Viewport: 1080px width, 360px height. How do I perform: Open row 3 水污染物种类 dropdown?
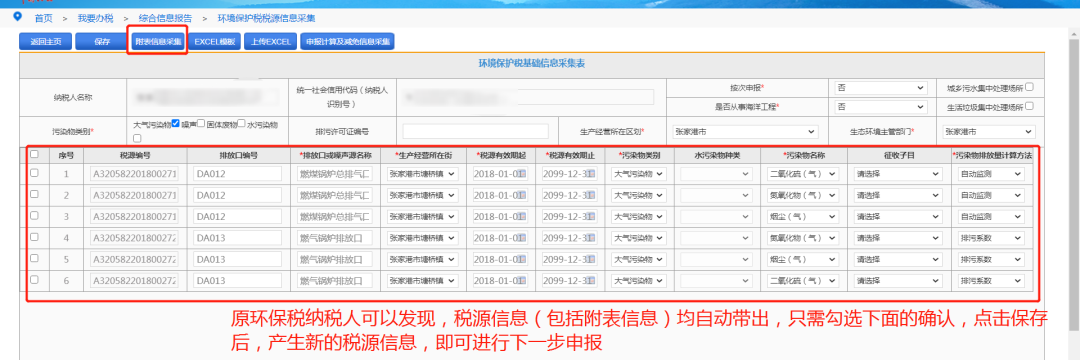tap(716, 217)
